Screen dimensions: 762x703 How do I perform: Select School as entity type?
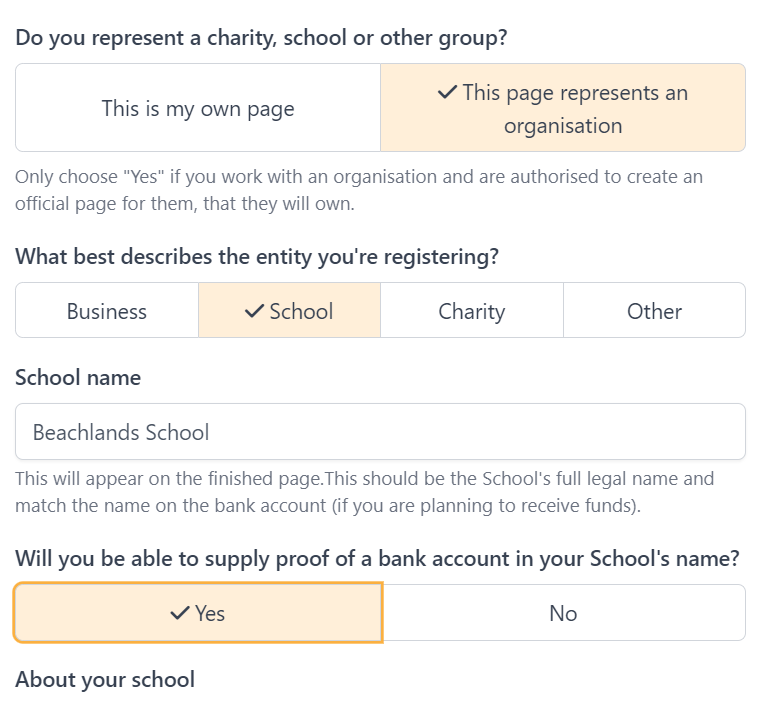tap(289, 311)
